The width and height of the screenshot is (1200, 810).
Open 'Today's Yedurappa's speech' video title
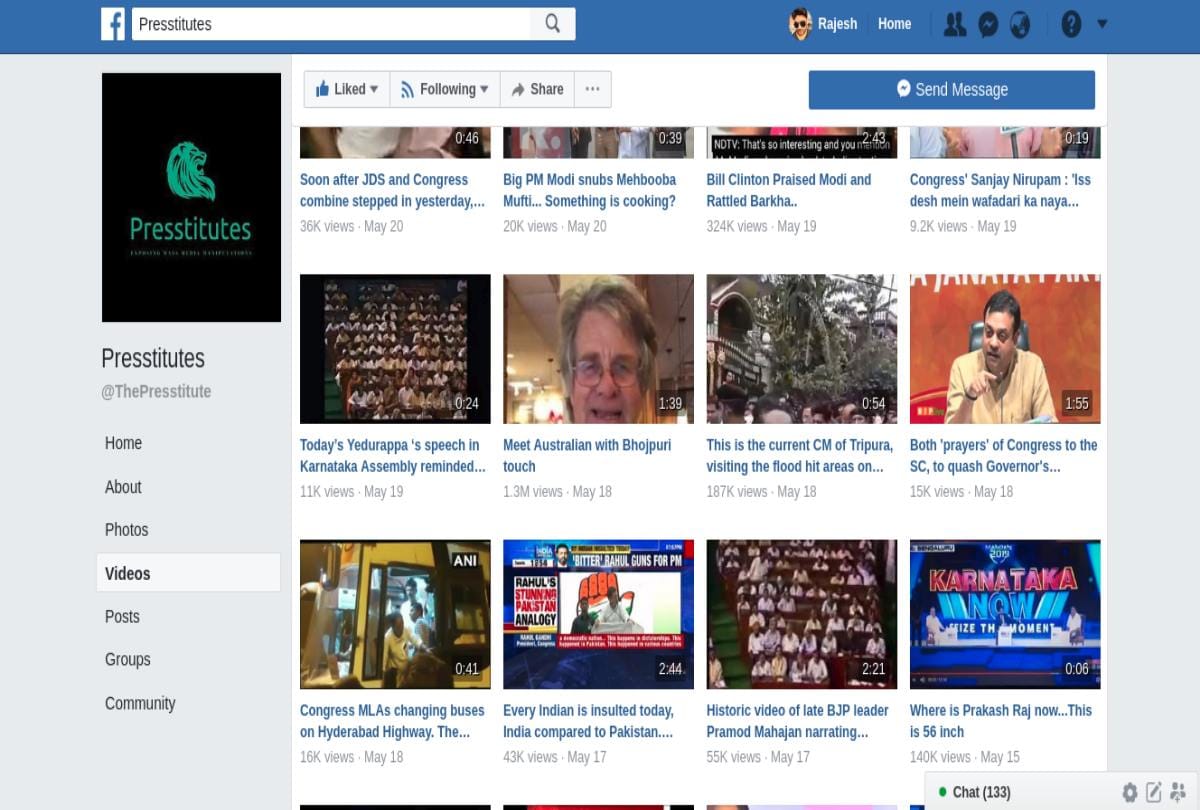coord(393,456)
